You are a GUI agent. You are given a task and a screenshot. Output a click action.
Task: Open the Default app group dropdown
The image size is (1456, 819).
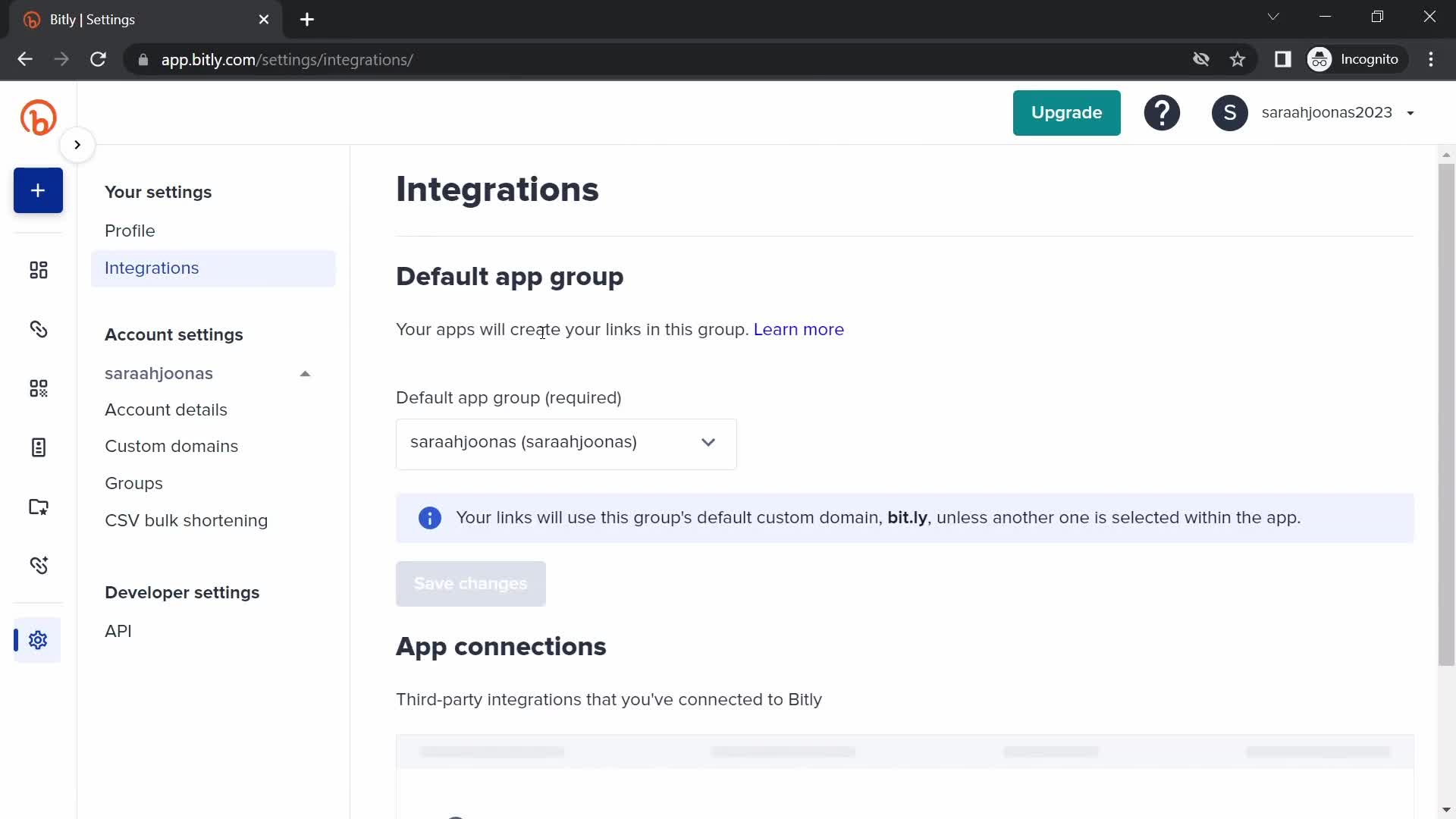pyautogui.click(x=566, y=444)
